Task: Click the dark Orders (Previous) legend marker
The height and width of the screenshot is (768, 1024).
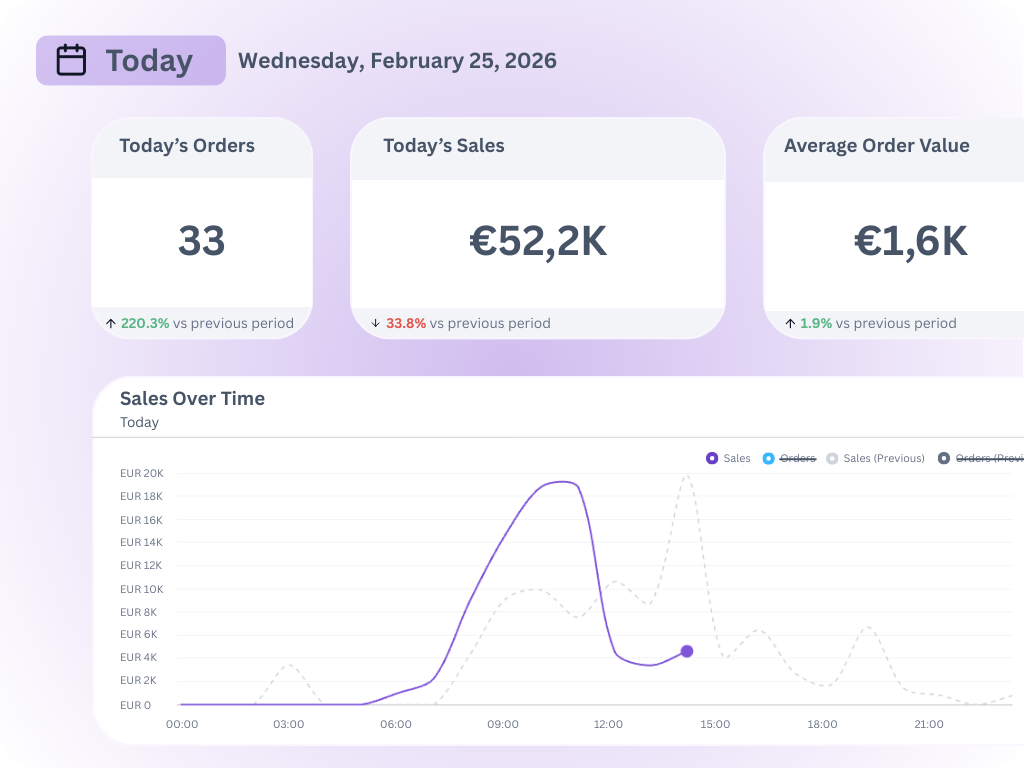Action: [944, 458]
